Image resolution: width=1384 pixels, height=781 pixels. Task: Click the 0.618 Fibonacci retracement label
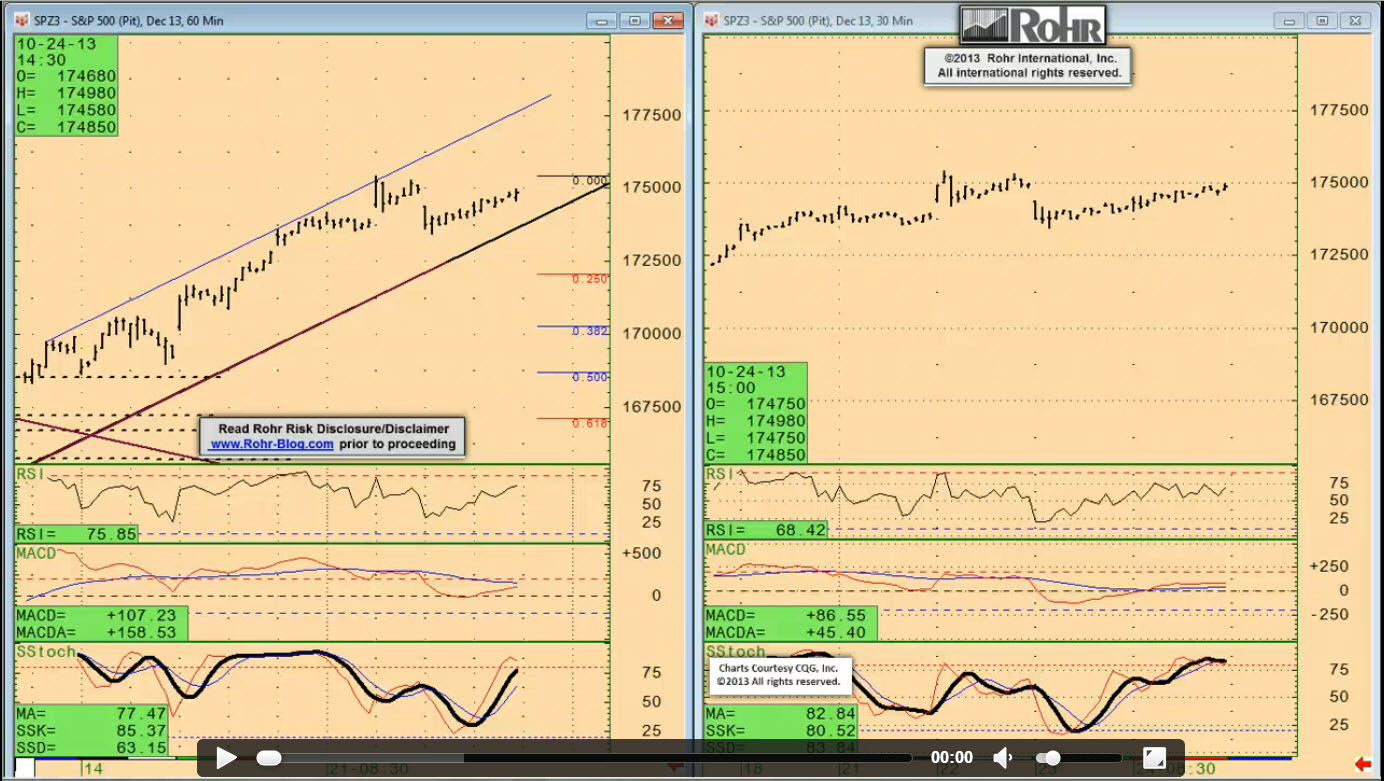pyautogui.click(x=590, y=423)
